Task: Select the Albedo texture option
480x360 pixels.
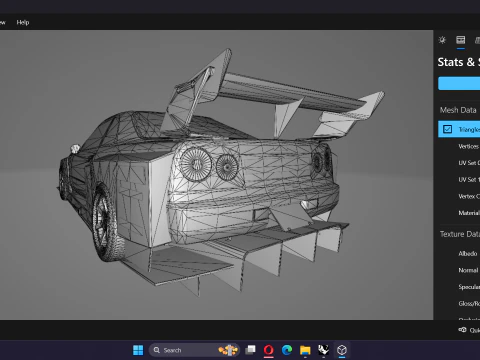Action: tap(468, 254)
